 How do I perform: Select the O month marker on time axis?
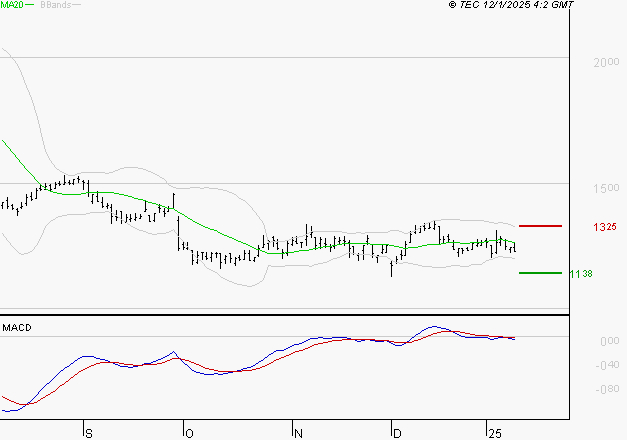pyautogui.click(x=188, y=433)
